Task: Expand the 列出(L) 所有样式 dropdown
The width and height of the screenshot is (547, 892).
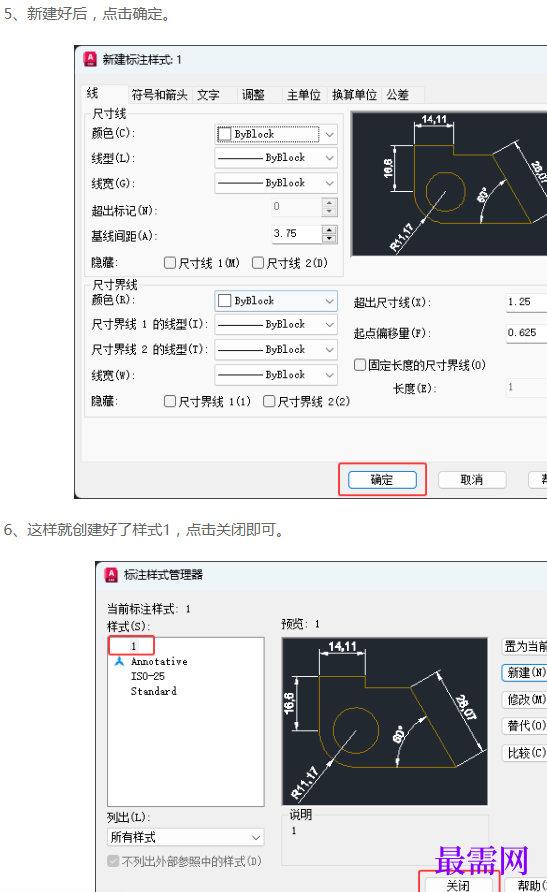Action: 185,837
